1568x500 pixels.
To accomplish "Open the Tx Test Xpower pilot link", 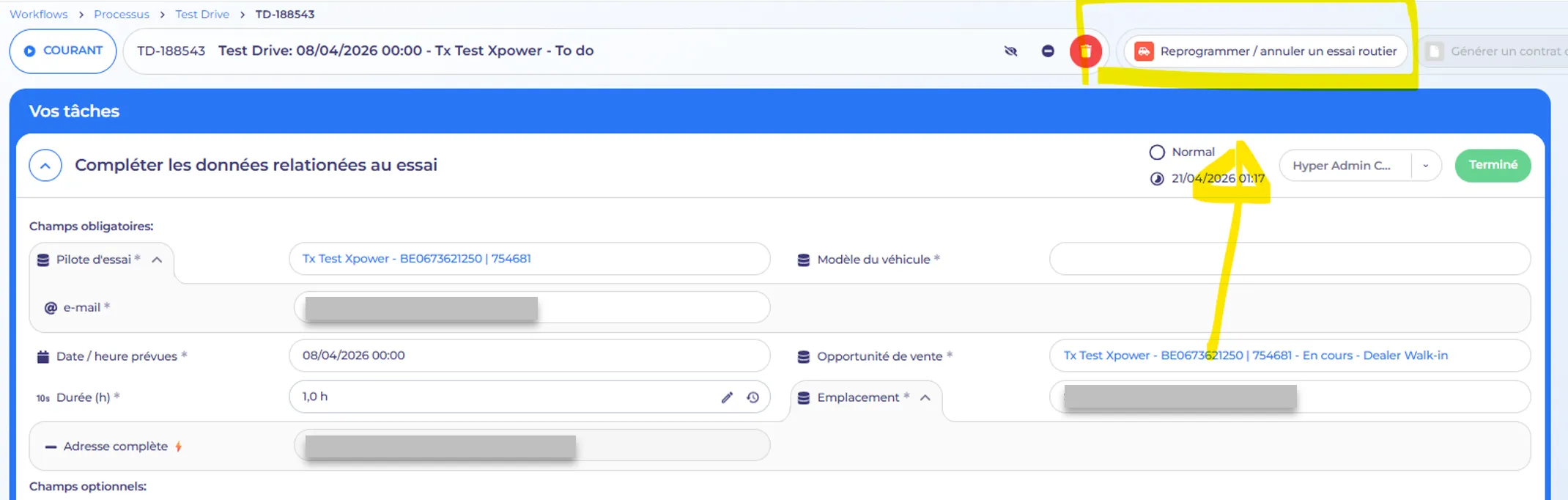I will tap(417, 259).
